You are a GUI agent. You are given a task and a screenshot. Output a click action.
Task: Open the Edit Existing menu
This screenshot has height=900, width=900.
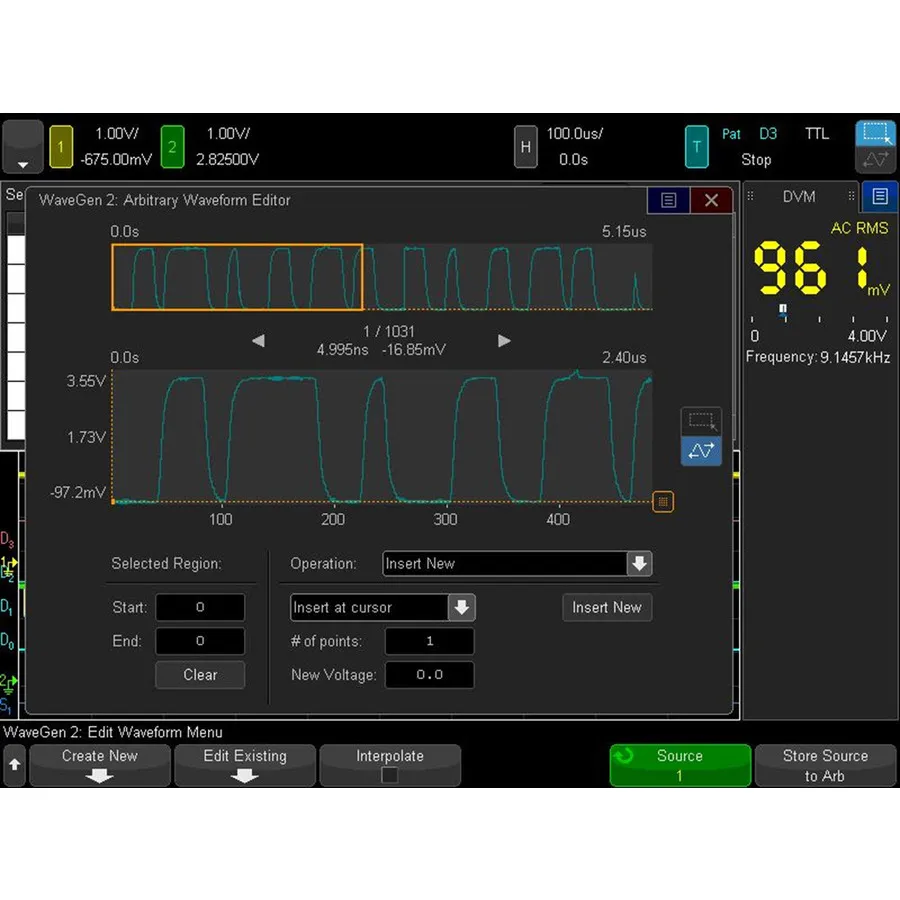pyautogui.click(x=245, y=765)
